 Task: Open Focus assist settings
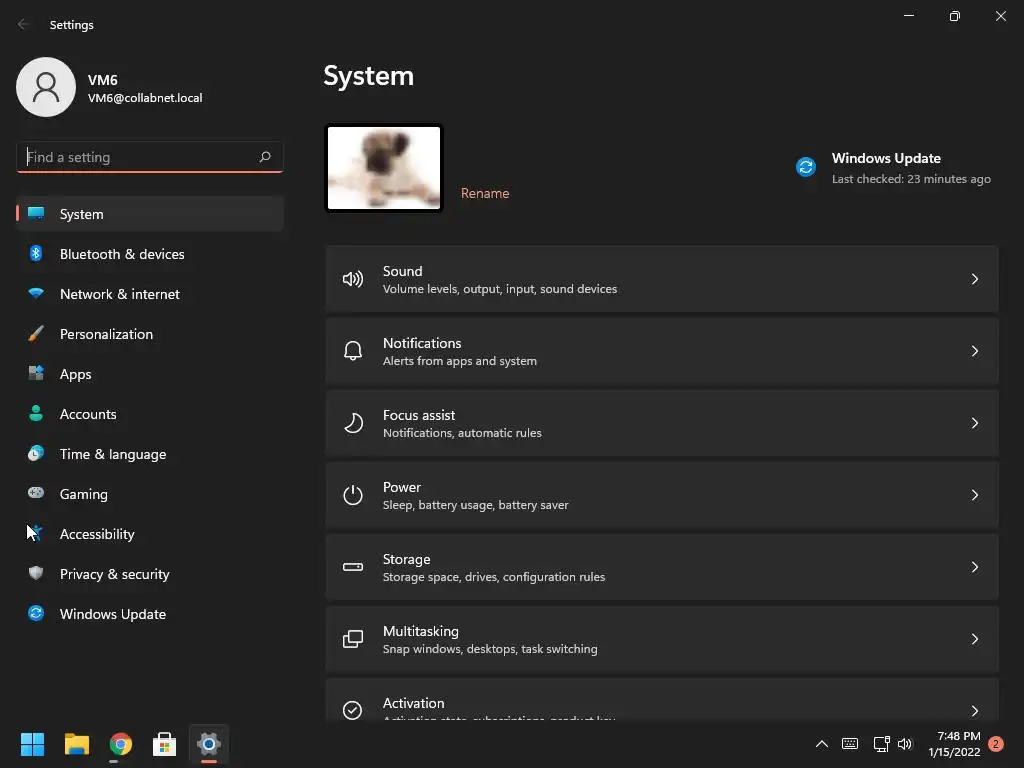tap(662, 423)
